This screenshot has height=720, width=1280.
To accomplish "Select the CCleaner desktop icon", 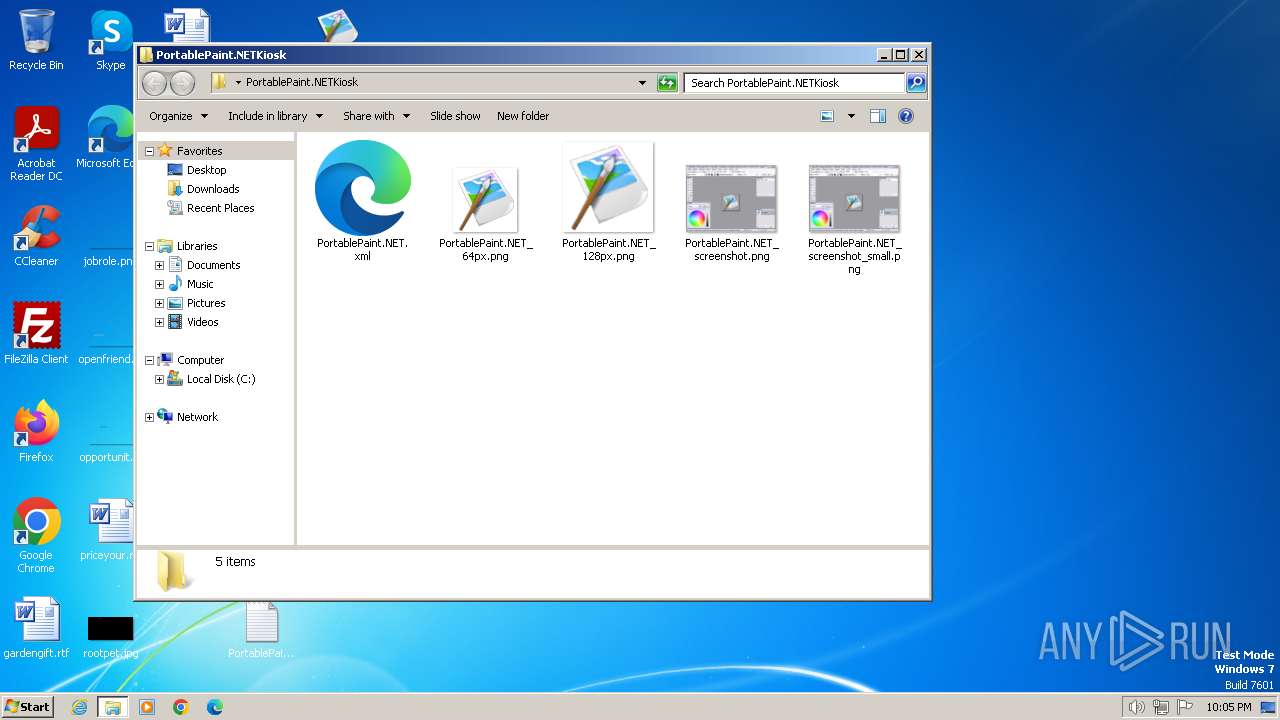I will [36, 236].
